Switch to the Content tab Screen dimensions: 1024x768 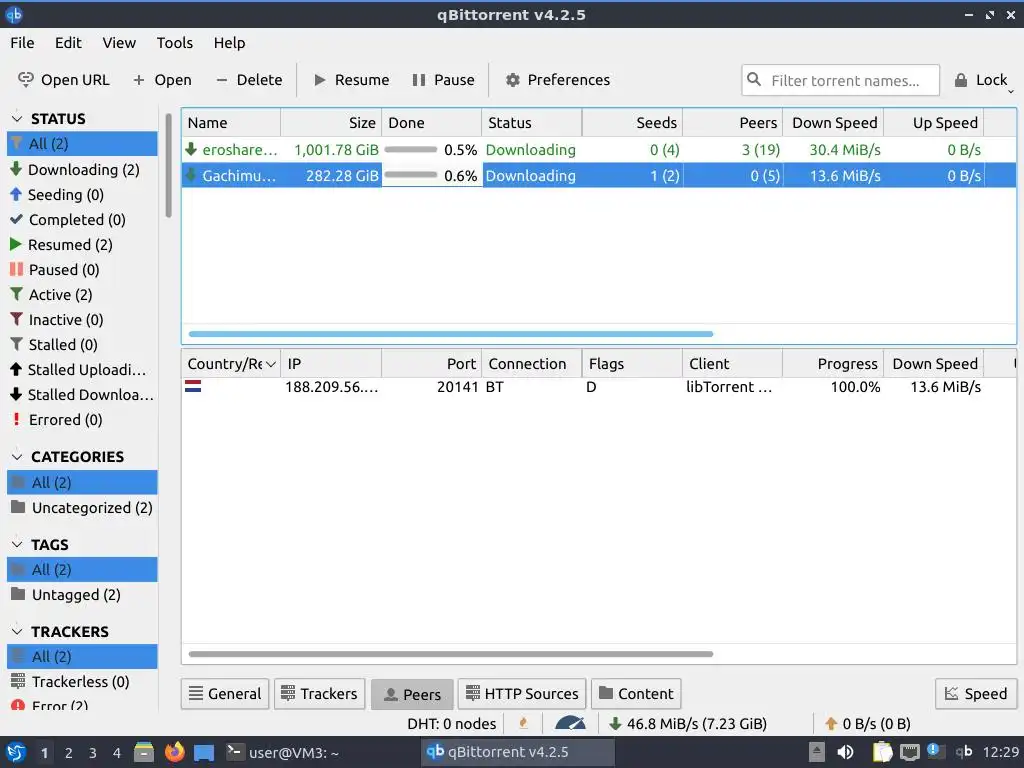click(x=636, y=694)
